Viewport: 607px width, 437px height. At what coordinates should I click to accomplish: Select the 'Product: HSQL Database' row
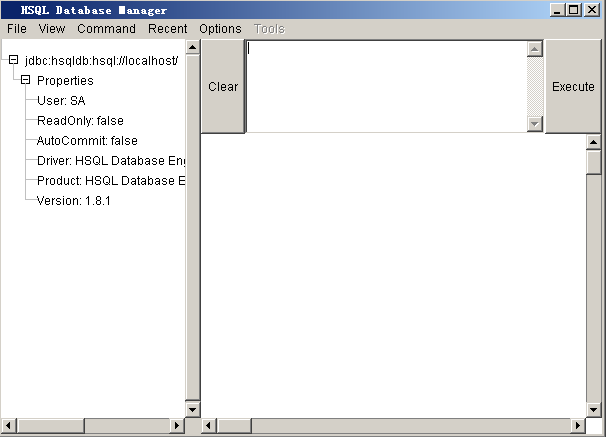click(x=111, y=181)
